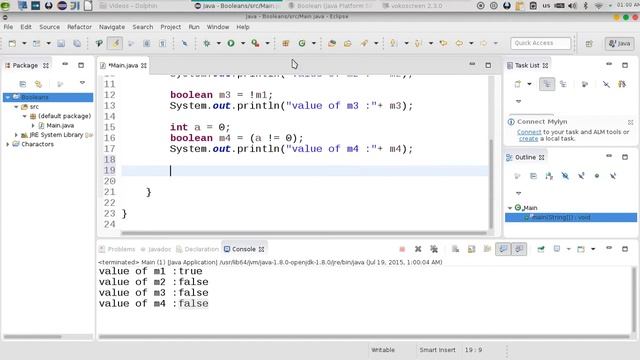
Task: Toggle Show Console on standard error change
Action: tap(519, 249)
